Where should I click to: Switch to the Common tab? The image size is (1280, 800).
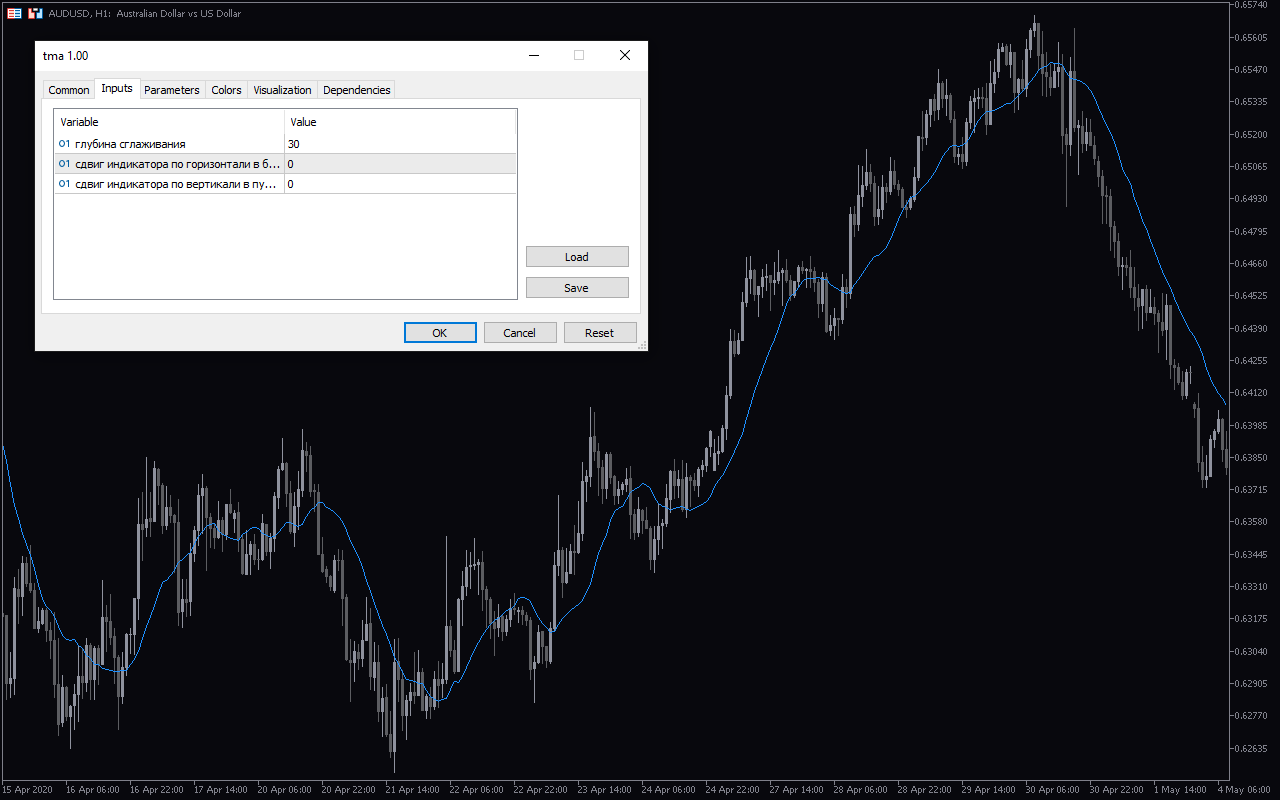tap(69, 90)
